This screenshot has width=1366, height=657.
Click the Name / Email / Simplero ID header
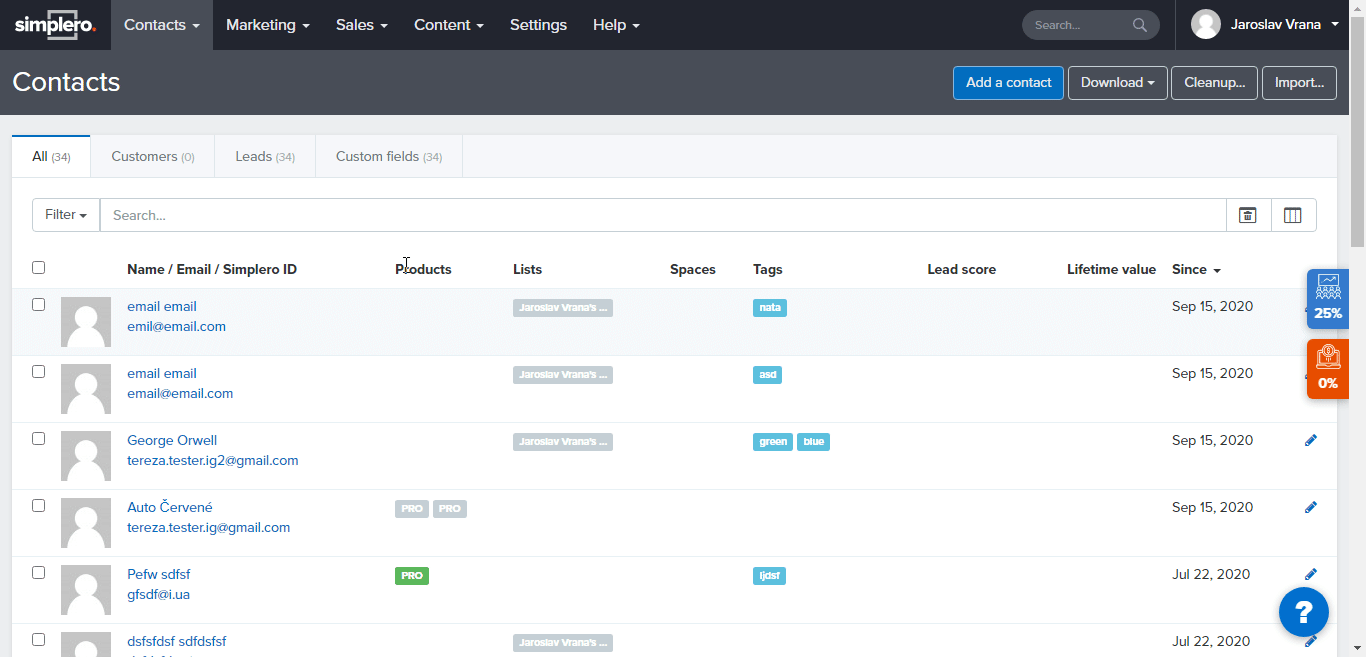pos(212,269)
